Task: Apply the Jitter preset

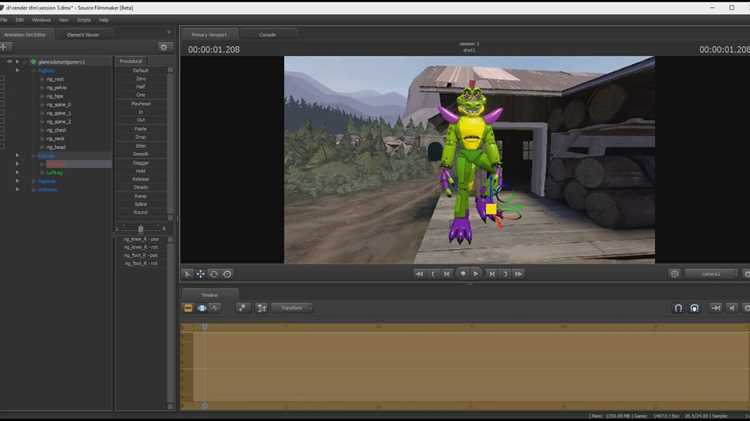Action: pyautogui.click(x=141, y=146)
